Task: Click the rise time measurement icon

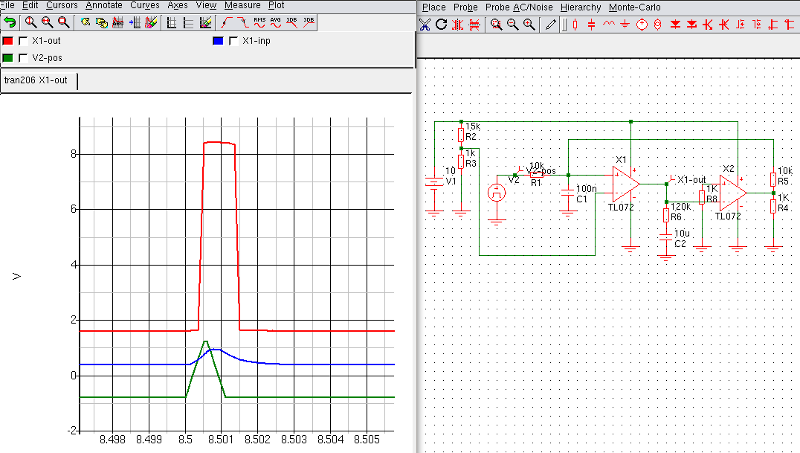Action: [x=228, y=21]
